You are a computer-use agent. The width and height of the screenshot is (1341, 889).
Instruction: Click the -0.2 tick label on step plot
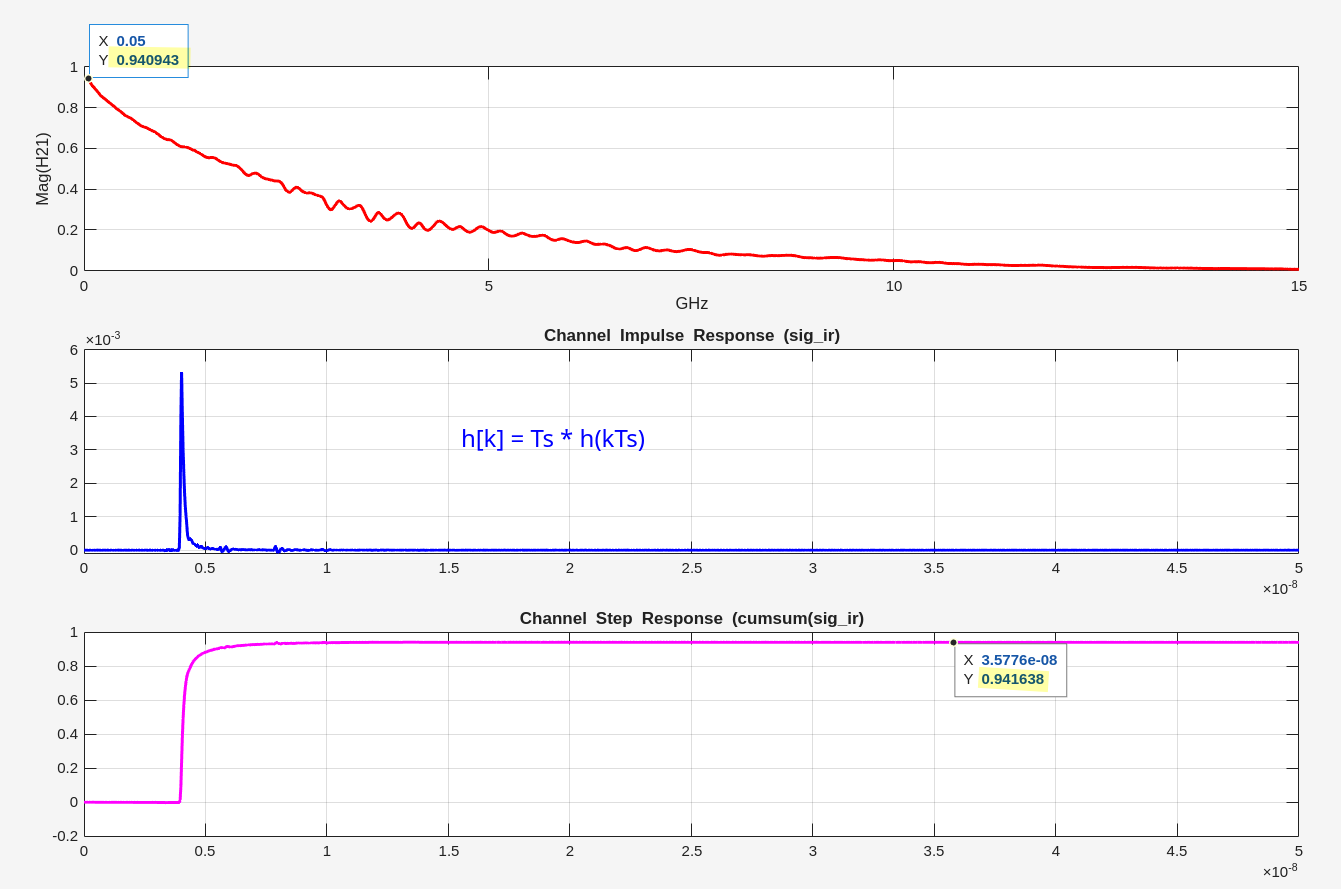point(66,836)
